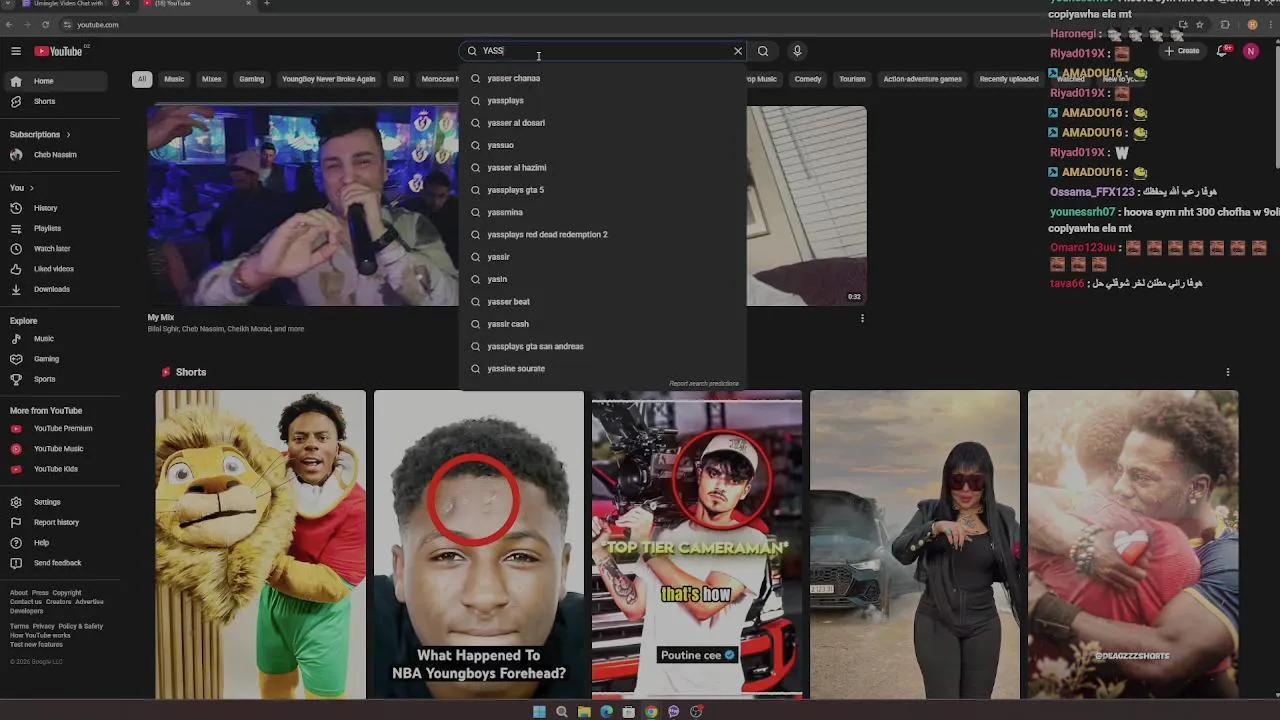
Task: Select YoungBoy Never Broke Again chip
Action: click(x=329, y=79)
